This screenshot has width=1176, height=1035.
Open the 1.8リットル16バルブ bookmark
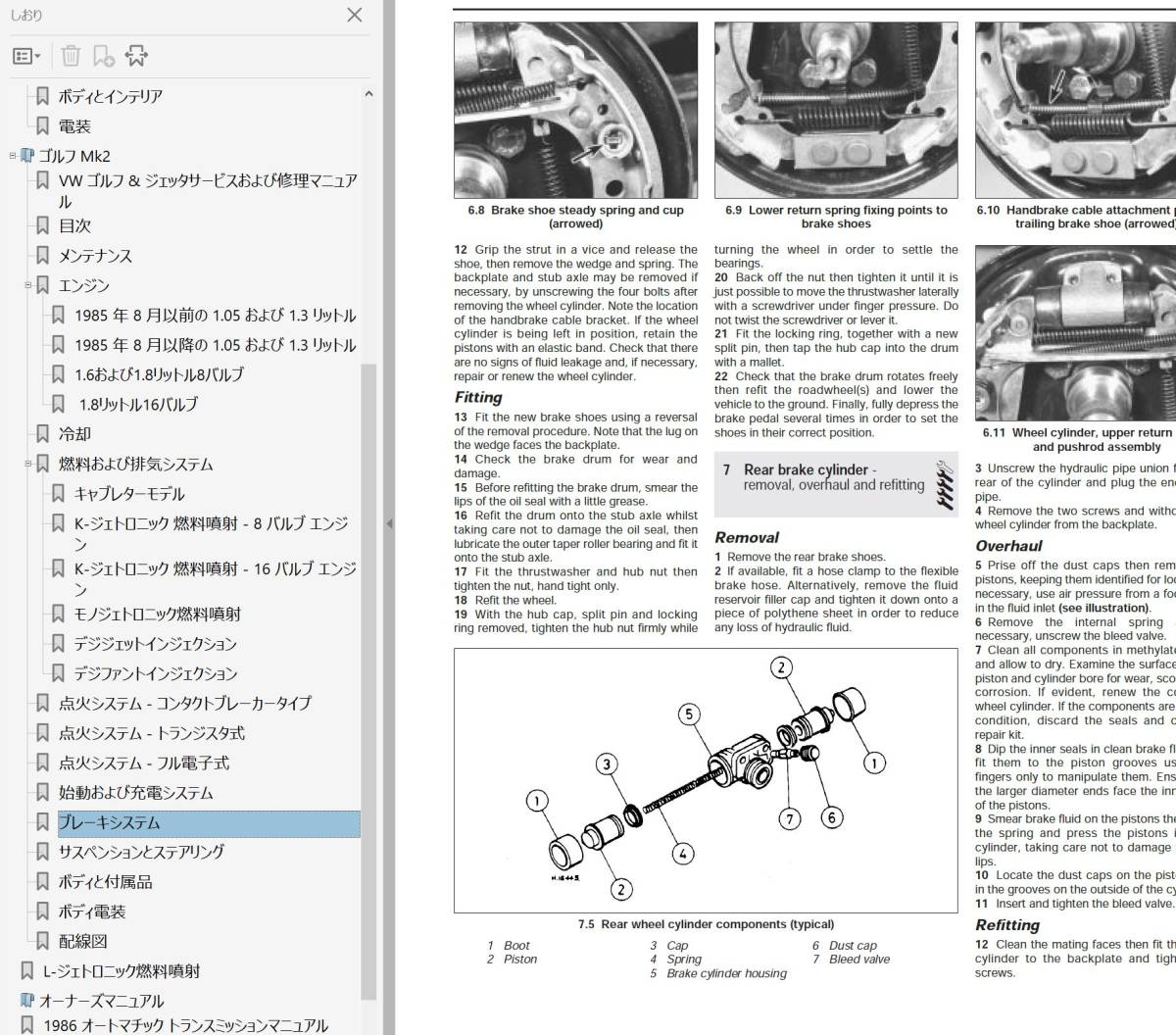point(137,404)
